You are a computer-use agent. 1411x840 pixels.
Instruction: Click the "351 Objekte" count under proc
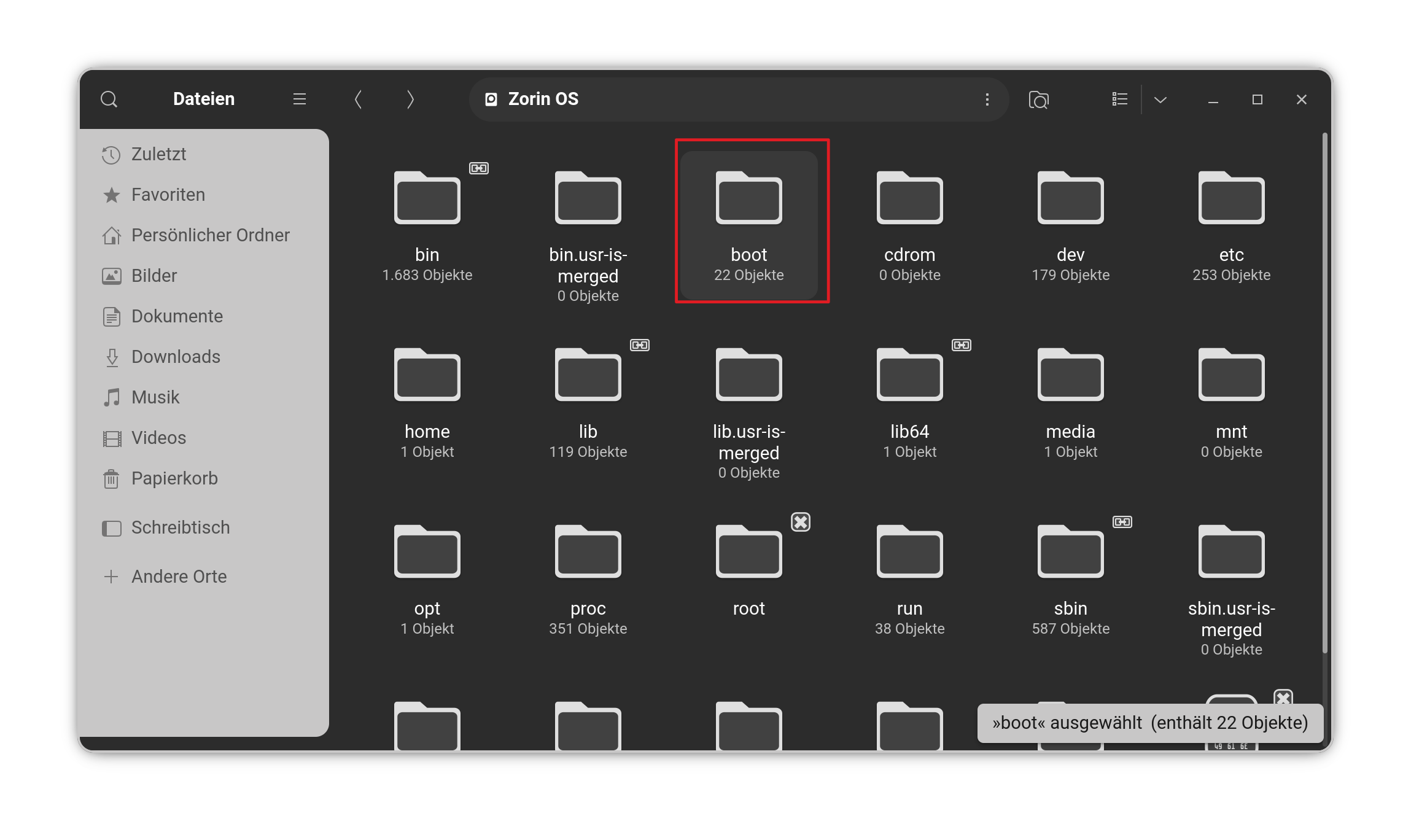[588, 629]
